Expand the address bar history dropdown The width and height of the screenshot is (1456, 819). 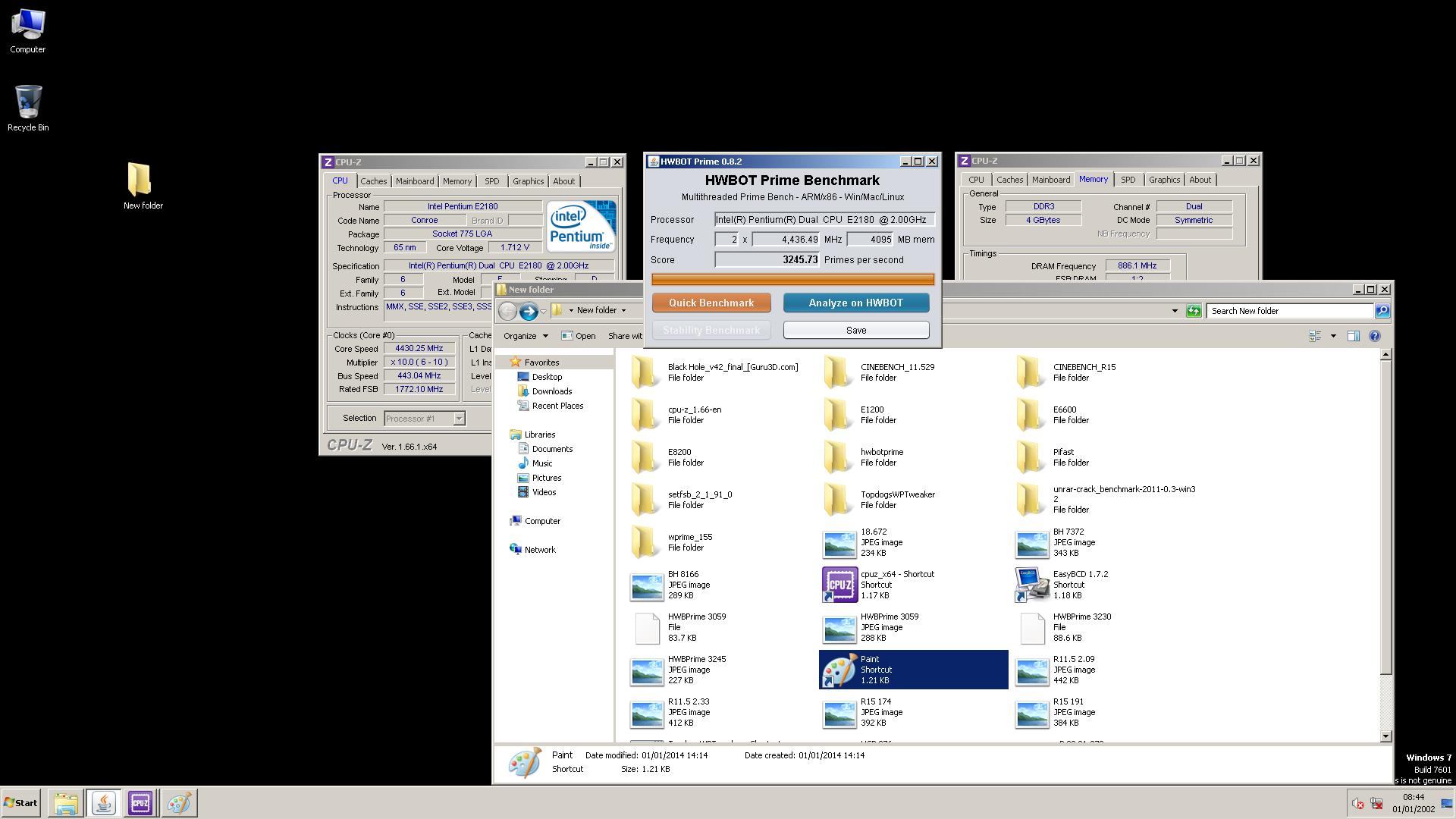pos(1175,311)
